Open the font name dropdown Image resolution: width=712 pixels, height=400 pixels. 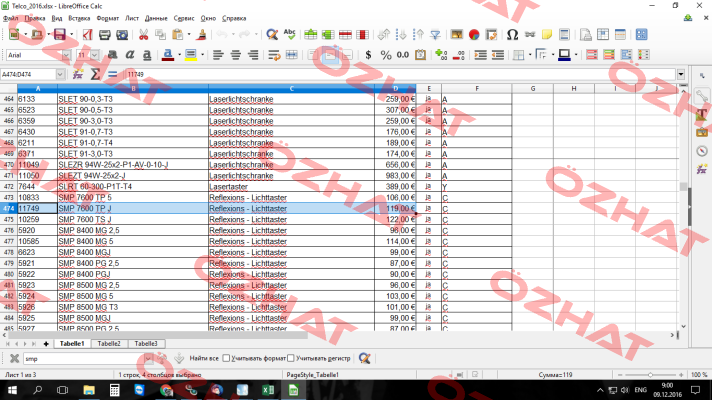pyautogui.click(x=66, y=55)
